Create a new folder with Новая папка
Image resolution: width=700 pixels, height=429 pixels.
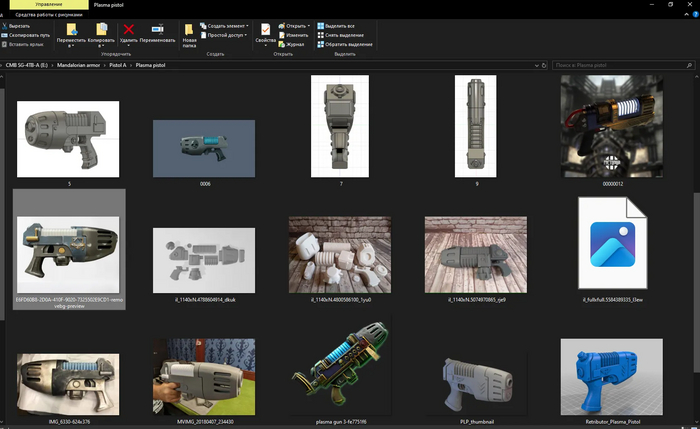point(189,31)
